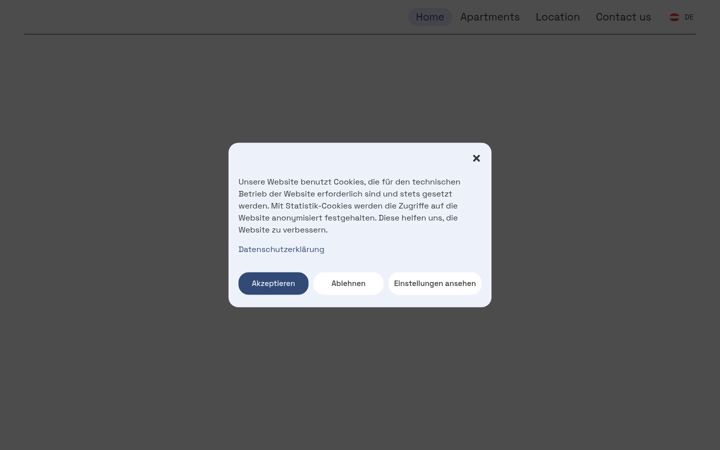The width and height of the screenshot is (720, 450).
Task: Open the Datenschutzerklärung link
Action: [281, 249]
